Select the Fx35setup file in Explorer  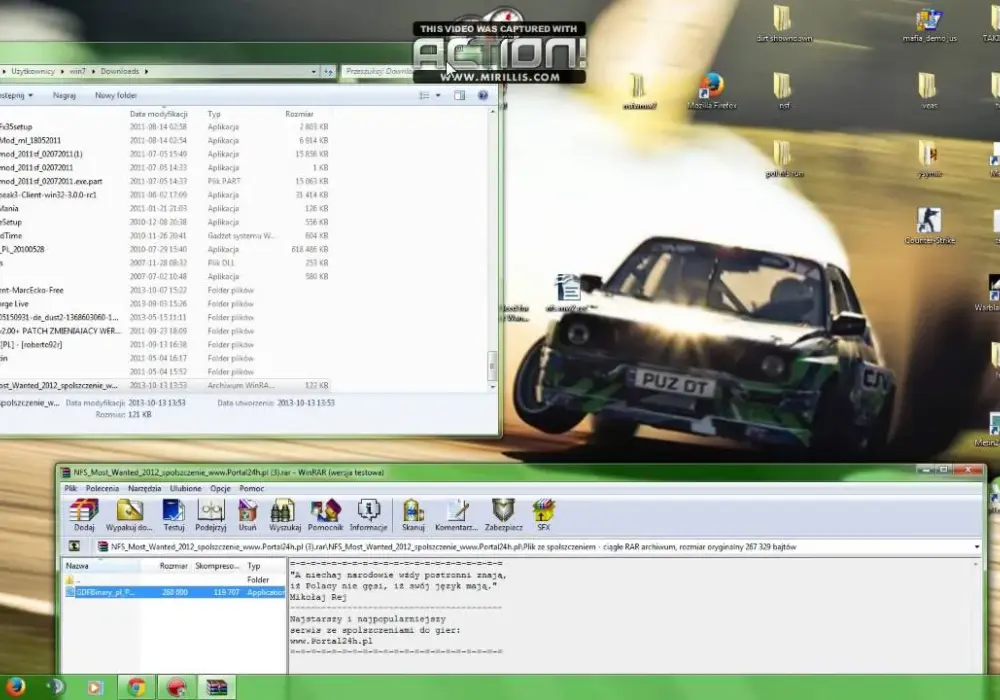165,127
